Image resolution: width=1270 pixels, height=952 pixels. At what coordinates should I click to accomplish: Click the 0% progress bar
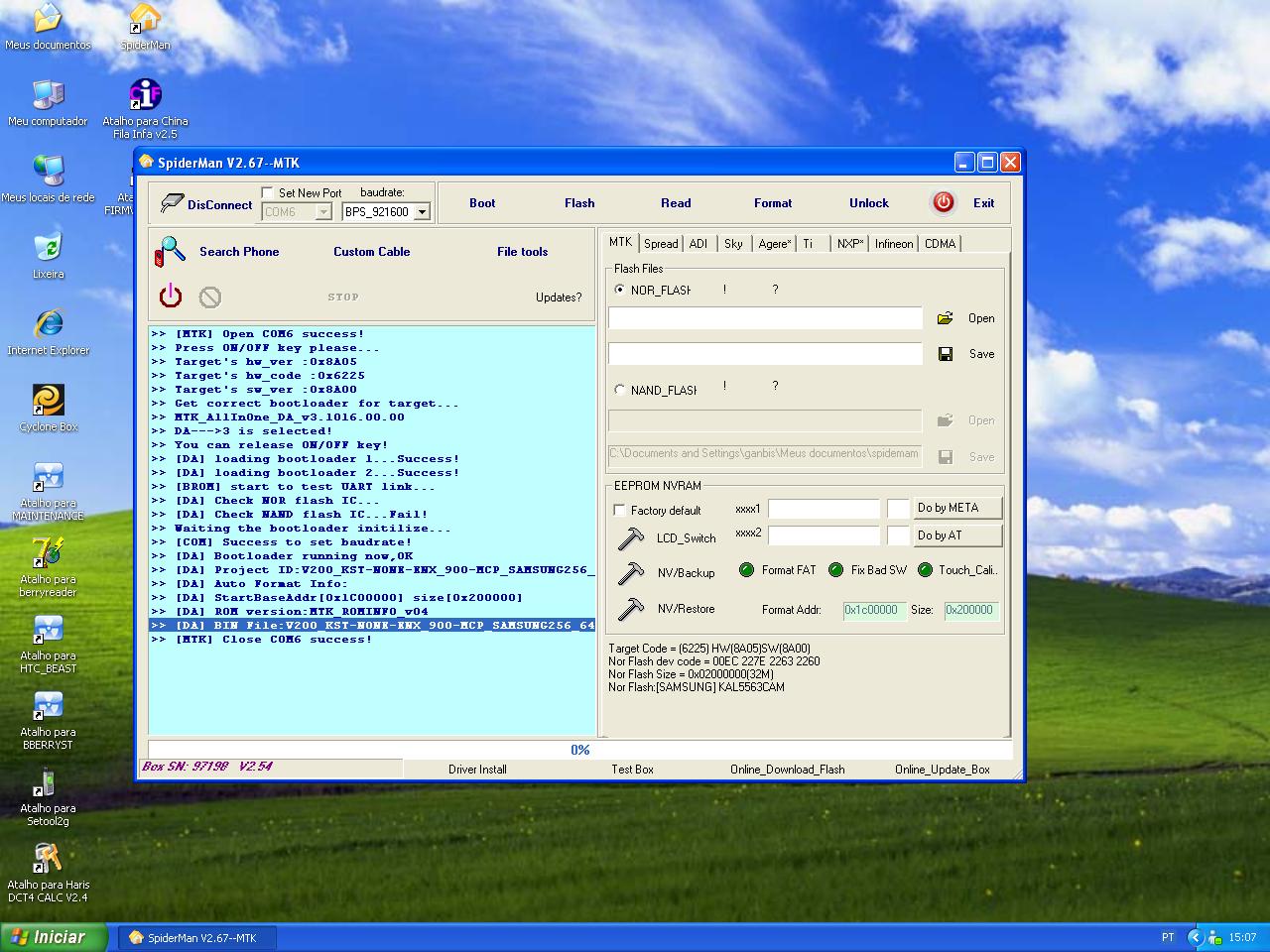[x=580, y=750]
